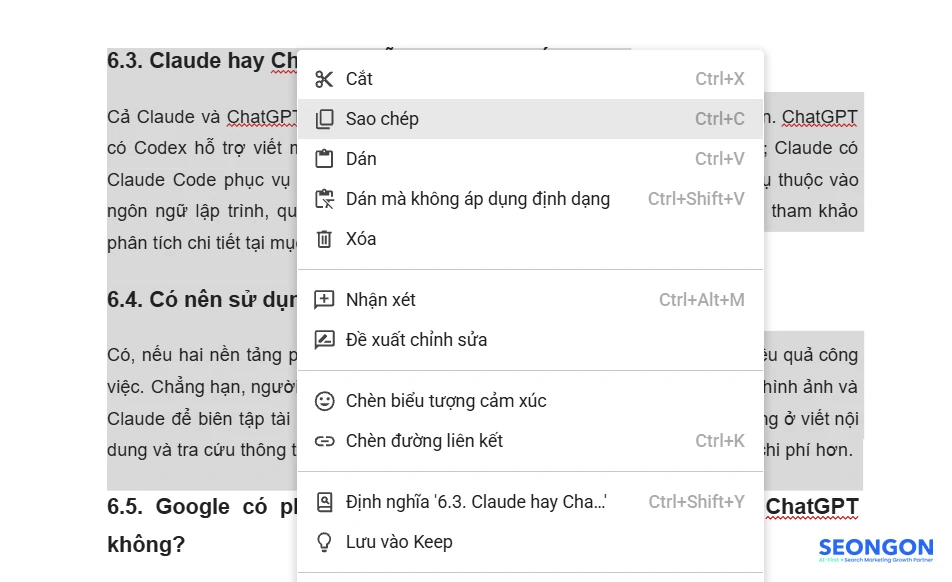This screenshot has width=952, height=582.
Task: Click the suggest edits icon
Action: pyautogui.click(x=324, y=340)
